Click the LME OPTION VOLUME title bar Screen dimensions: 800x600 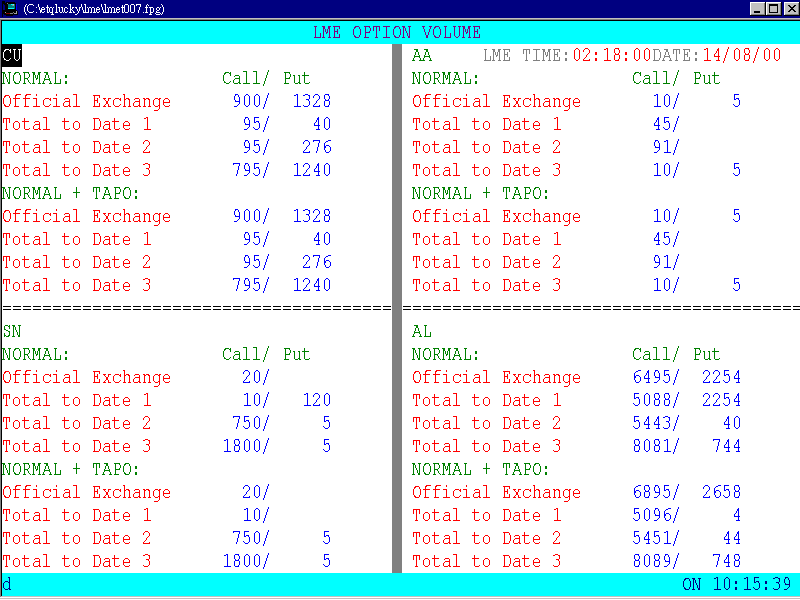[x=400, y=31]
